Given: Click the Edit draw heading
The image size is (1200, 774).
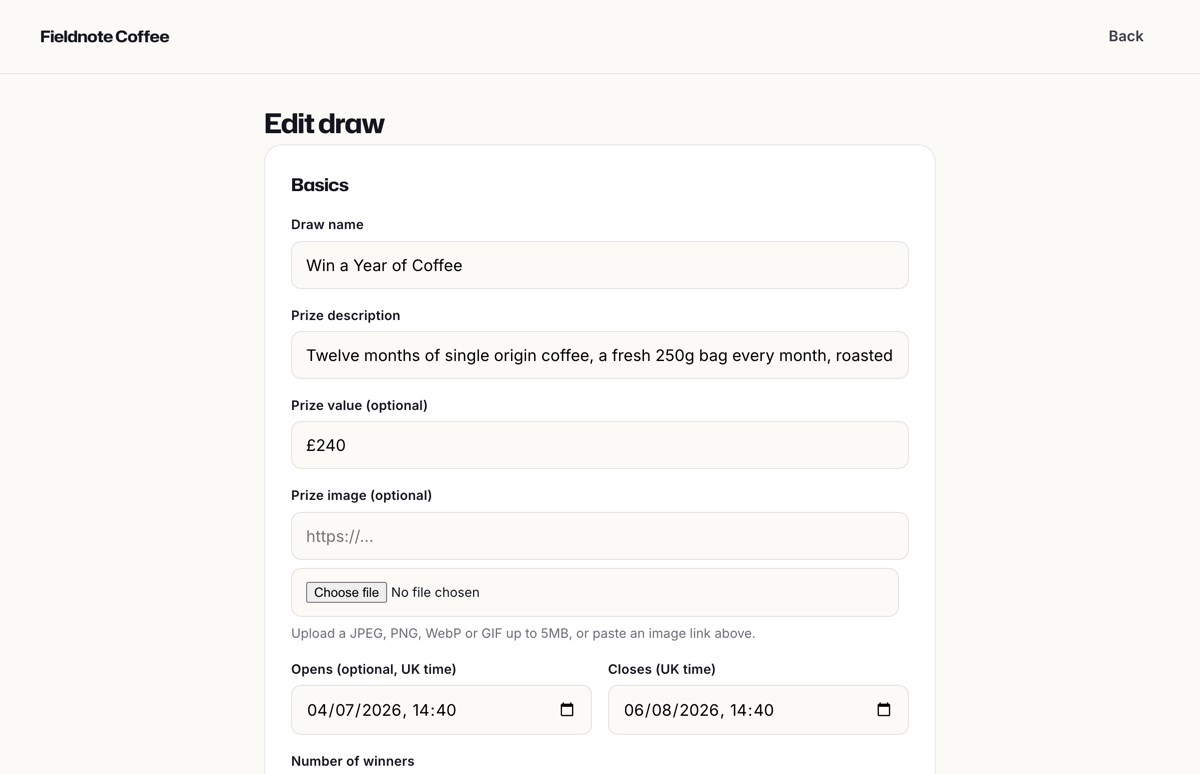Looking at the screenshot, I should [324, 123].
